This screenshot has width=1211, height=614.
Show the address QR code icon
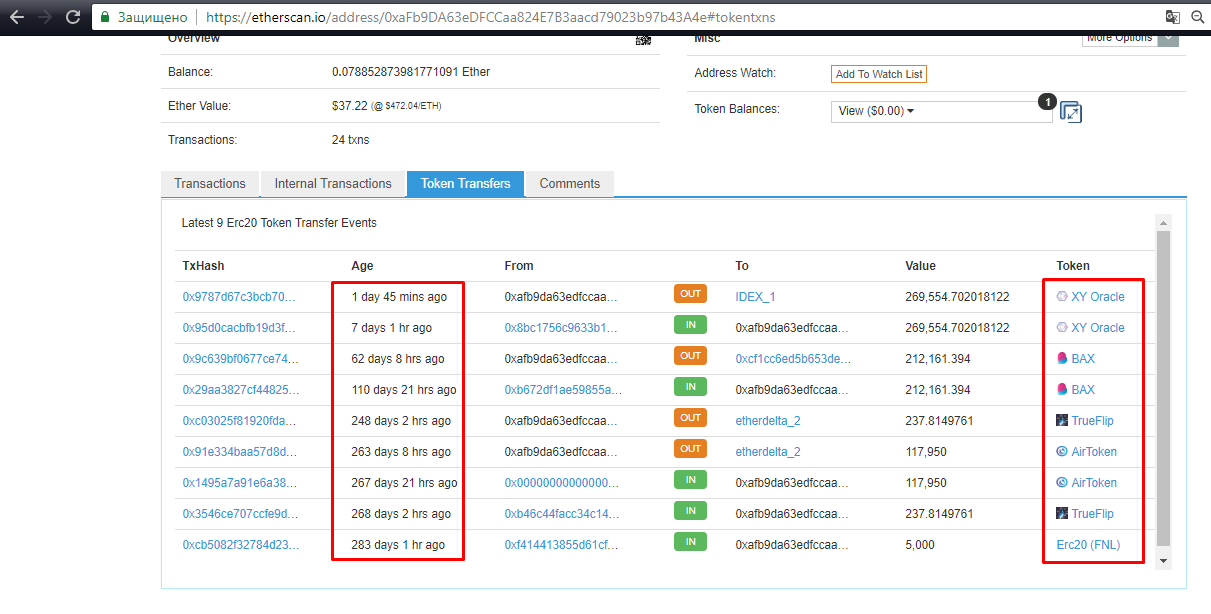coord(644,39)
